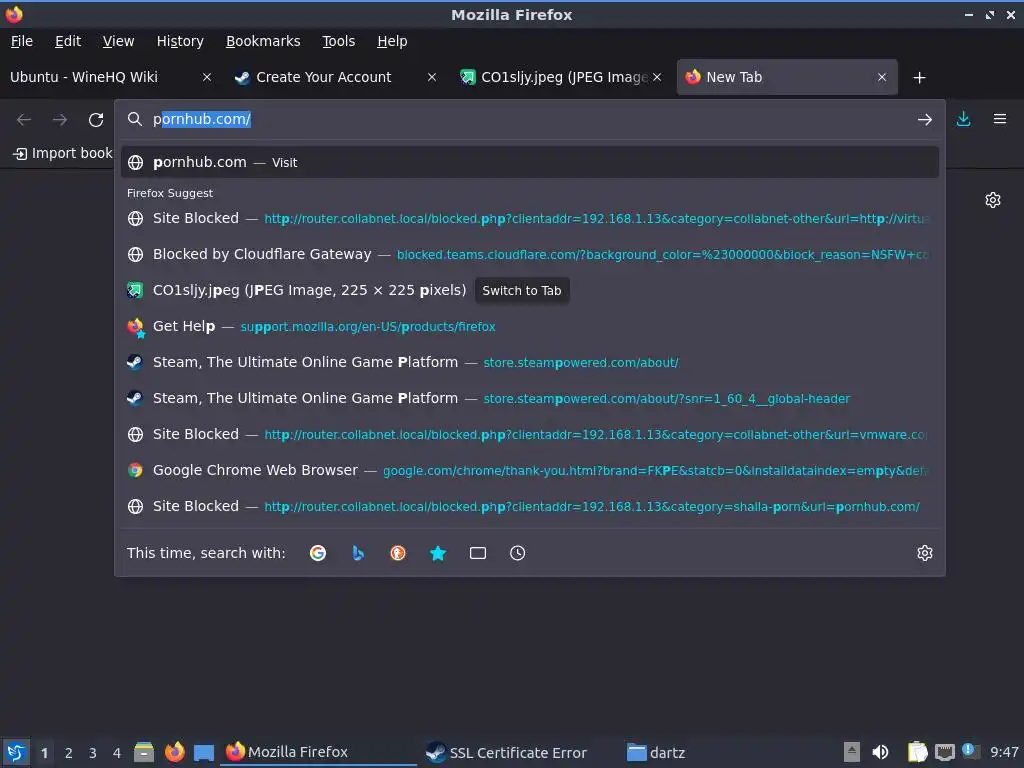Close the New Tab tab
Image resolution: width=1024 pixels, height=768 pixels.
[882, 77]
